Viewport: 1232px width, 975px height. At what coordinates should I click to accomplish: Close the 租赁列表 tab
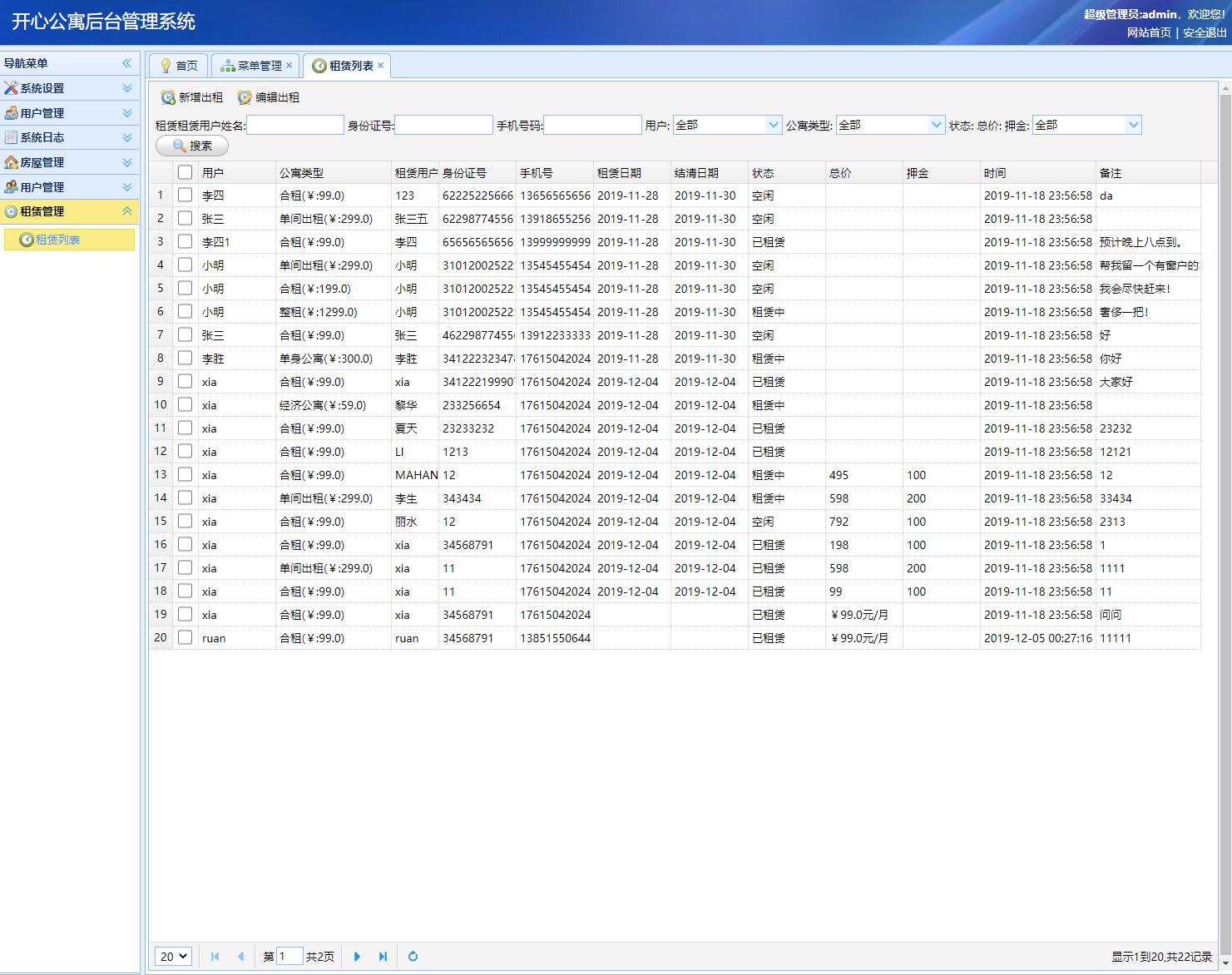point(381,65)
